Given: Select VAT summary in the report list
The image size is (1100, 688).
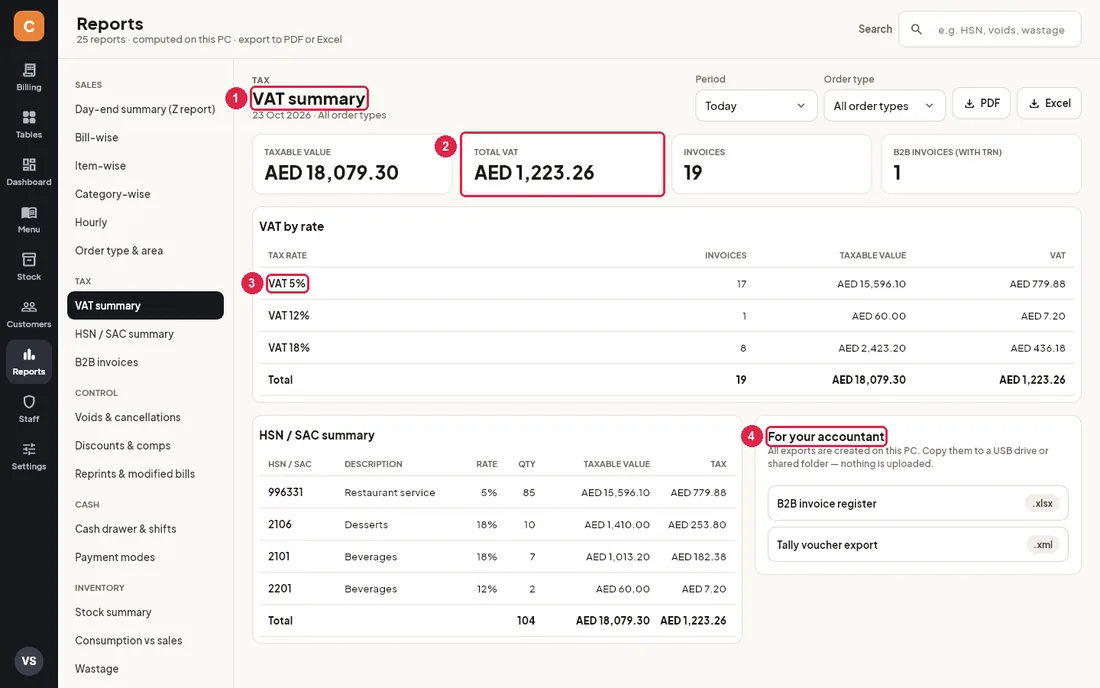Looking at the screenshot, I should [145, 306].
